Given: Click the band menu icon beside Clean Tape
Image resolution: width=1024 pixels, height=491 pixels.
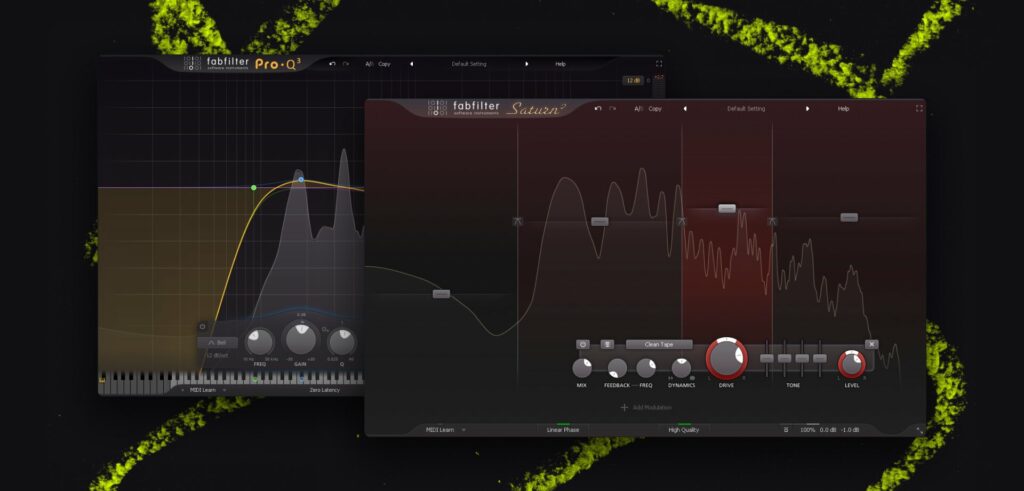Looking at the screenshot, I should [x=607, y=344].
